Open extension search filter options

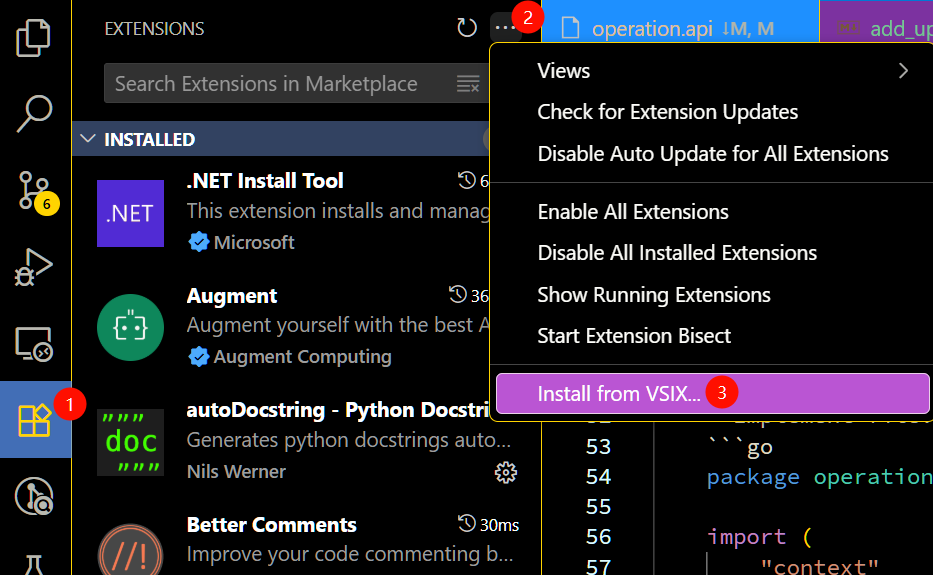(x=468, y=84)
